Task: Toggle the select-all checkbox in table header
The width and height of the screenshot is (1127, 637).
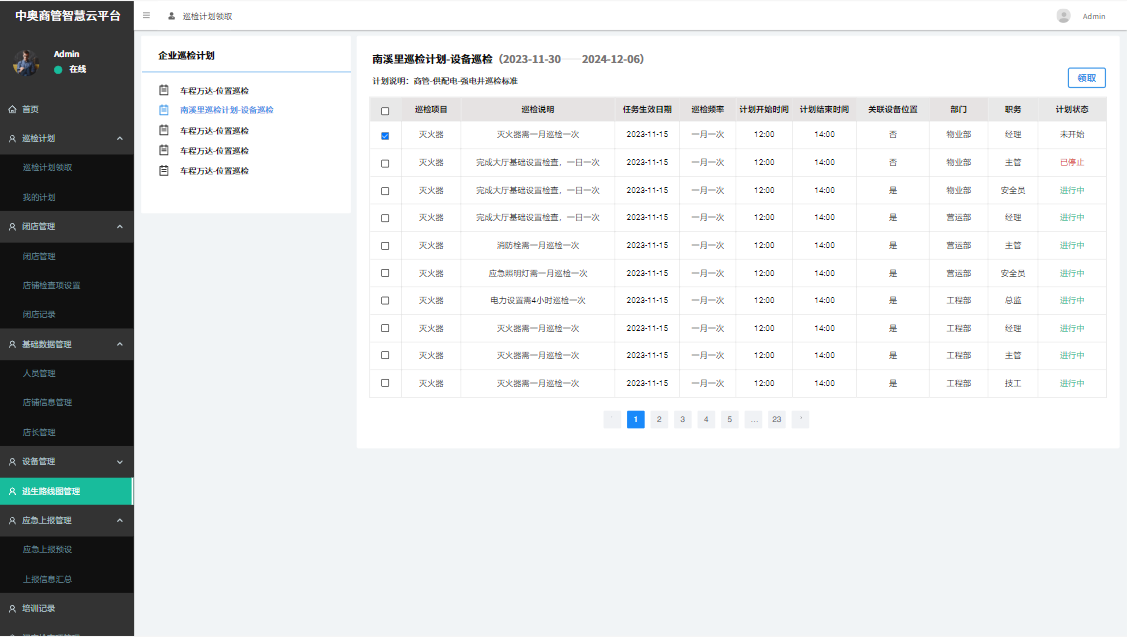Action: (385, 110)
